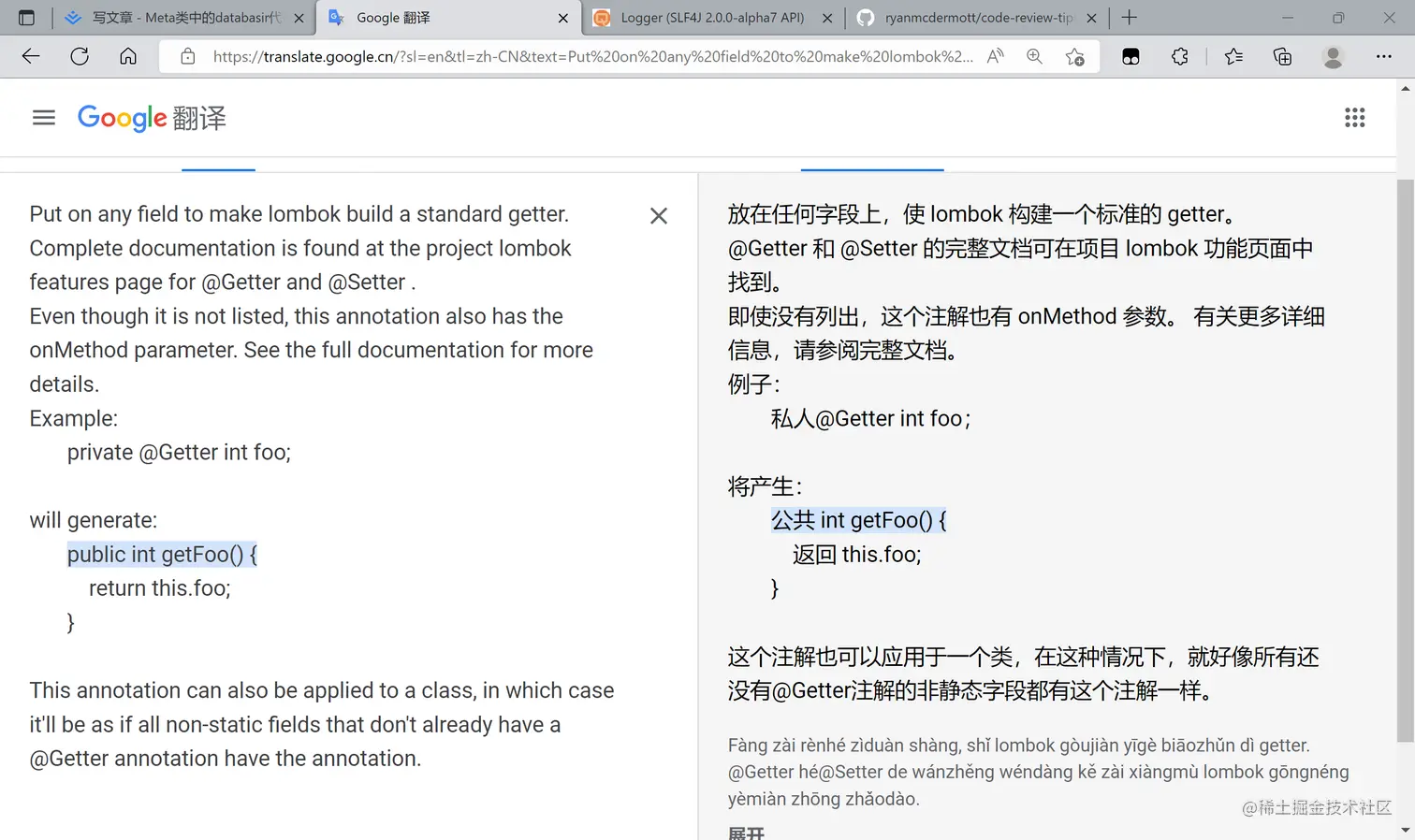1415x840 pixels.
Task: Select the Google 翻译 tab
Action: (448, 18)
